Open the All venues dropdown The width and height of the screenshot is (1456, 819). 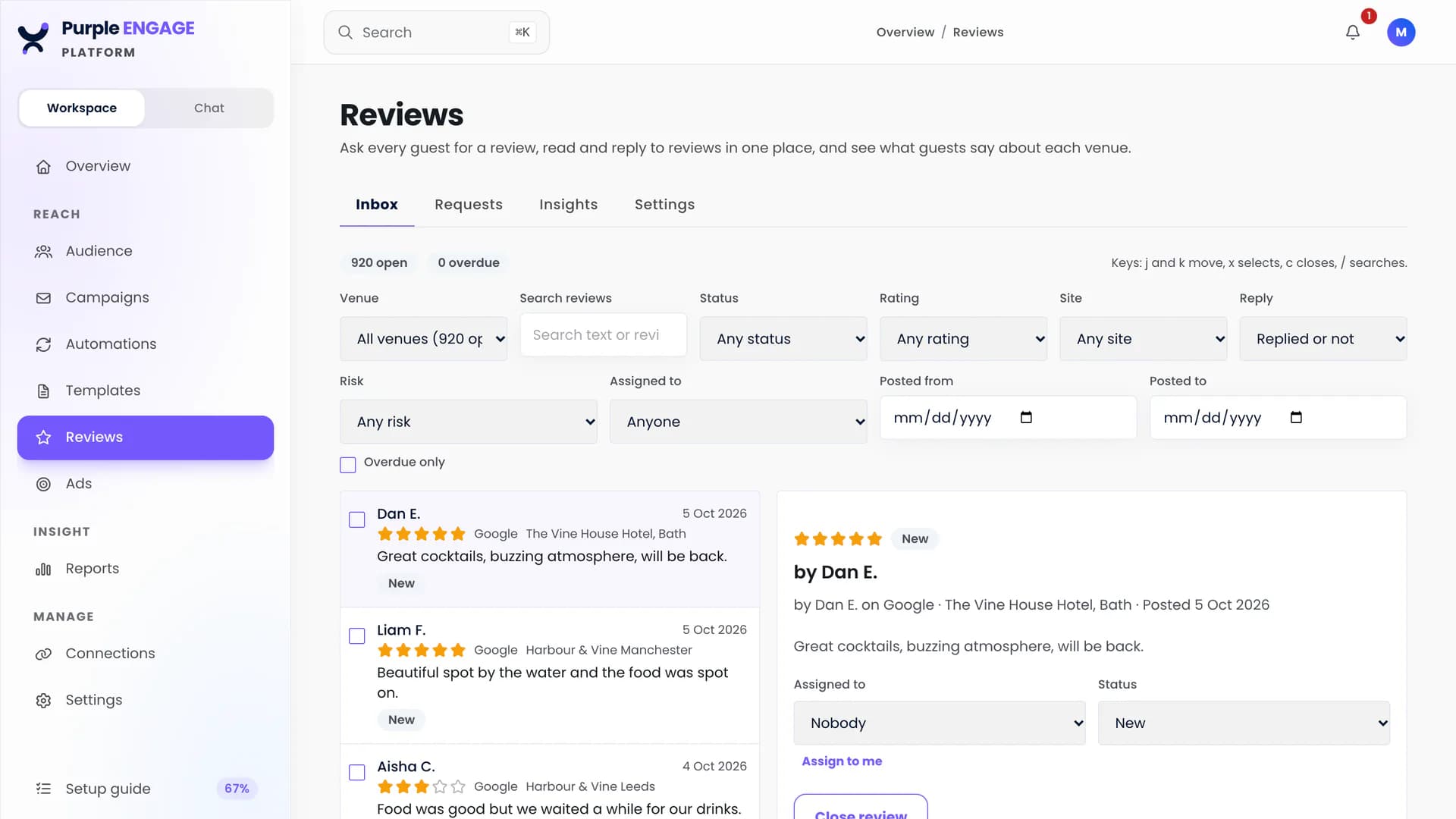[x=423, y=339]
